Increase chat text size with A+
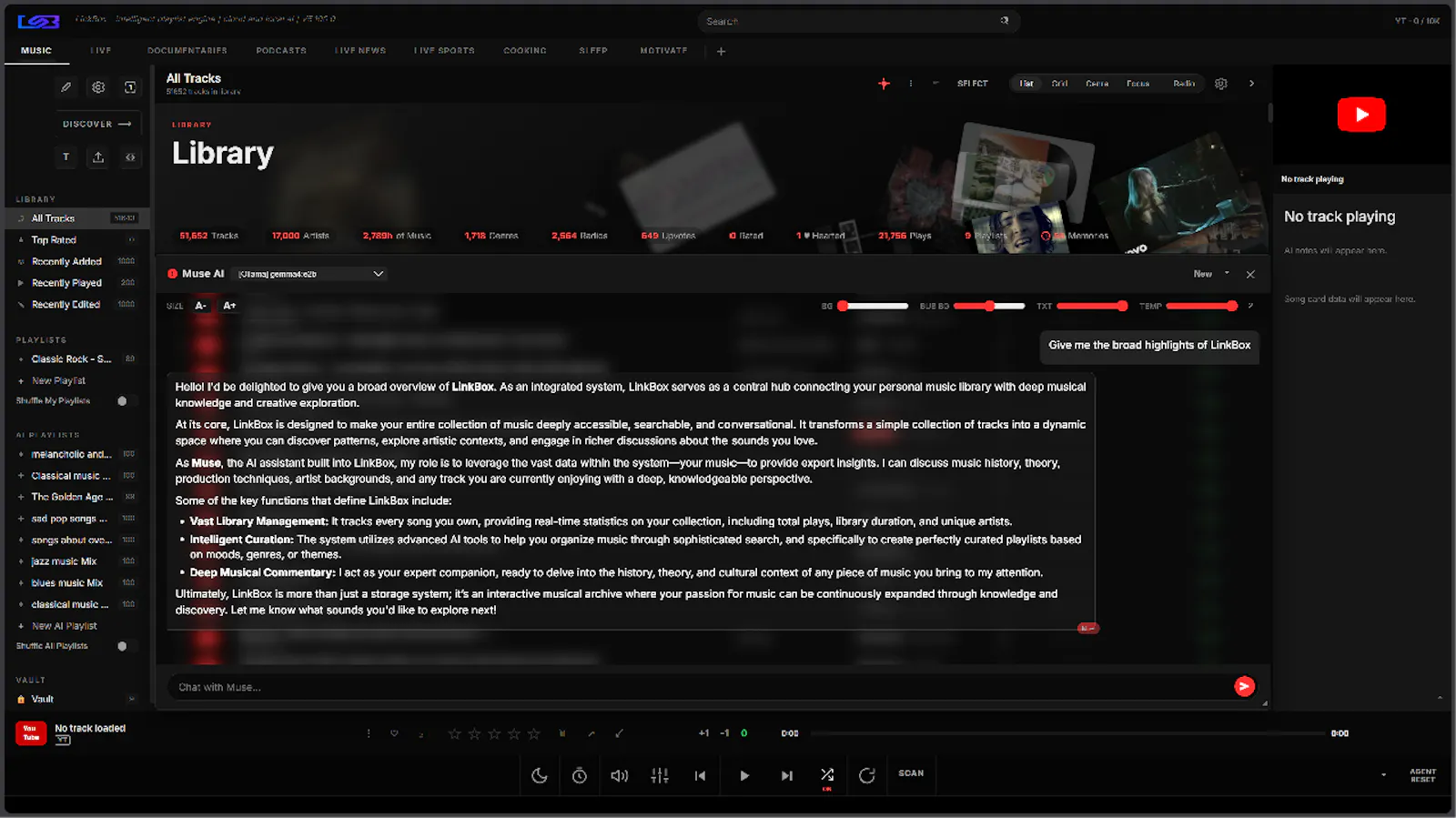Screen dimensions: 1456x818 tap(229, 306)
